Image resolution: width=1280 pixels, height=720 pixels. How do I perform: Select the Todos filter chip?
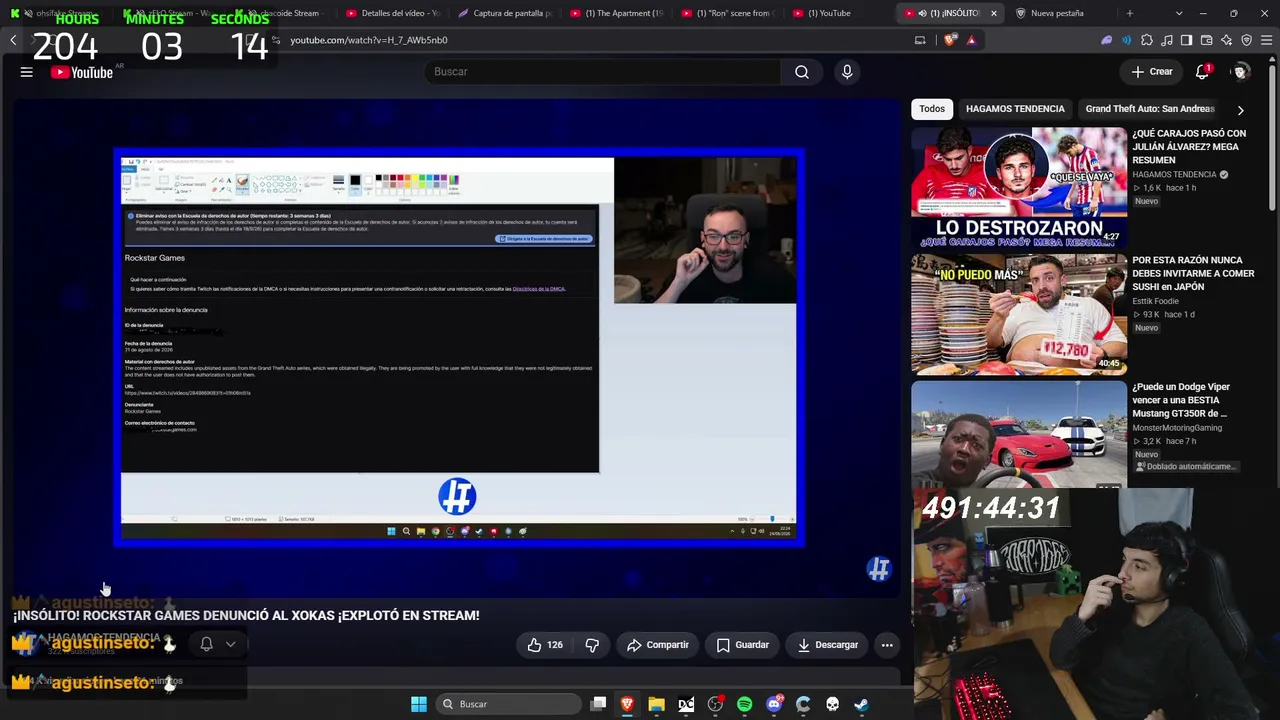pos(932,109)
